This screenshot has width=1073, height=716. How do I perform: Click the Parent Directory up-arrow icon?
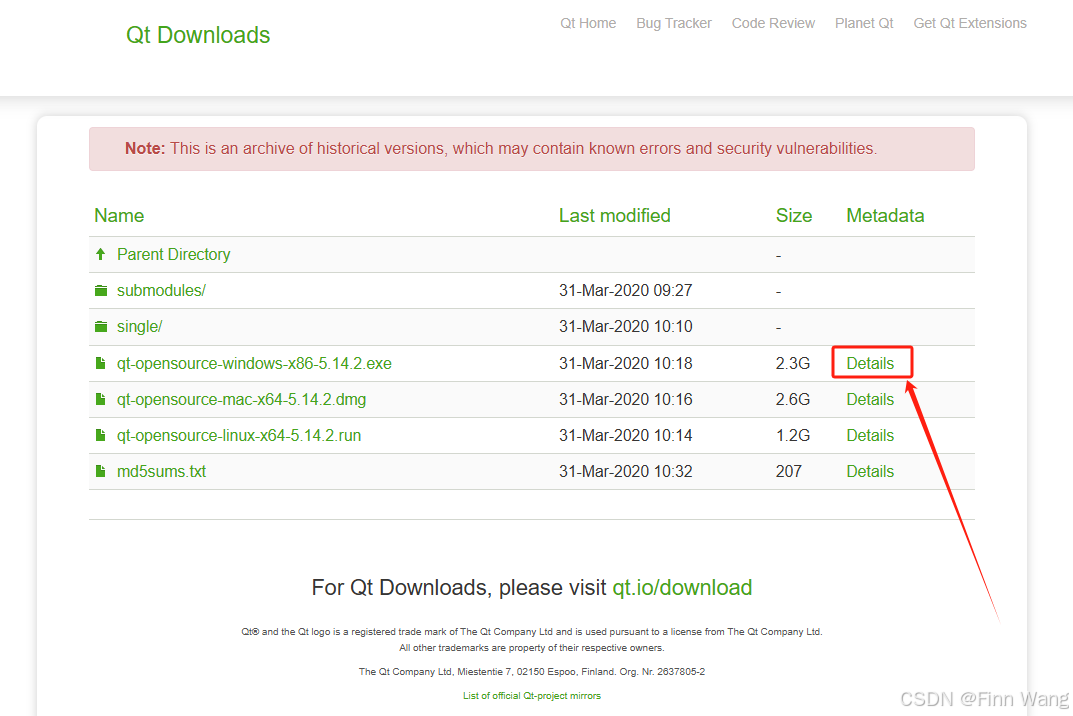point(101,255)
